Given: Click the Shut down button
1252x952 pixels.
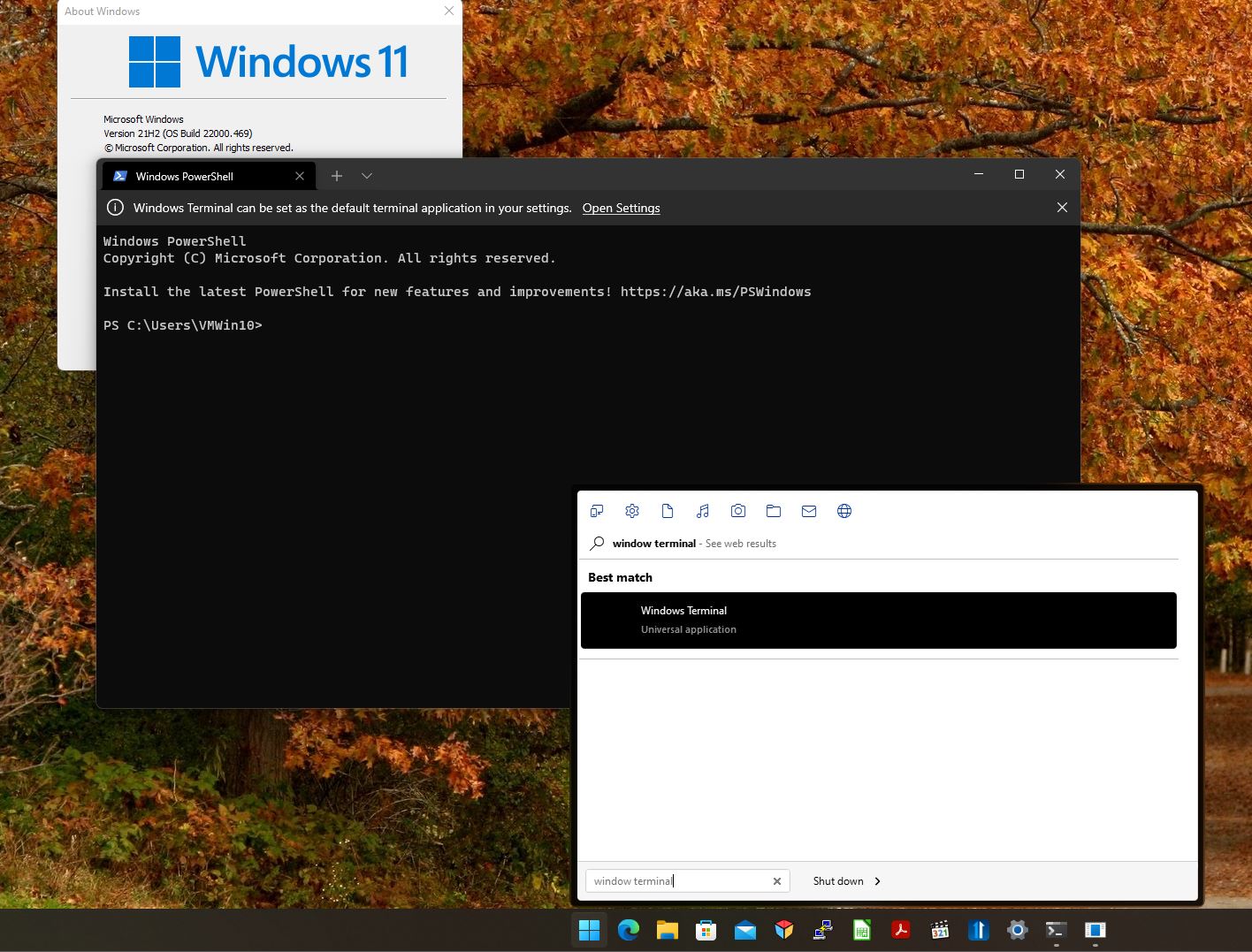Looking at the screenshot, I should [838, 881].
